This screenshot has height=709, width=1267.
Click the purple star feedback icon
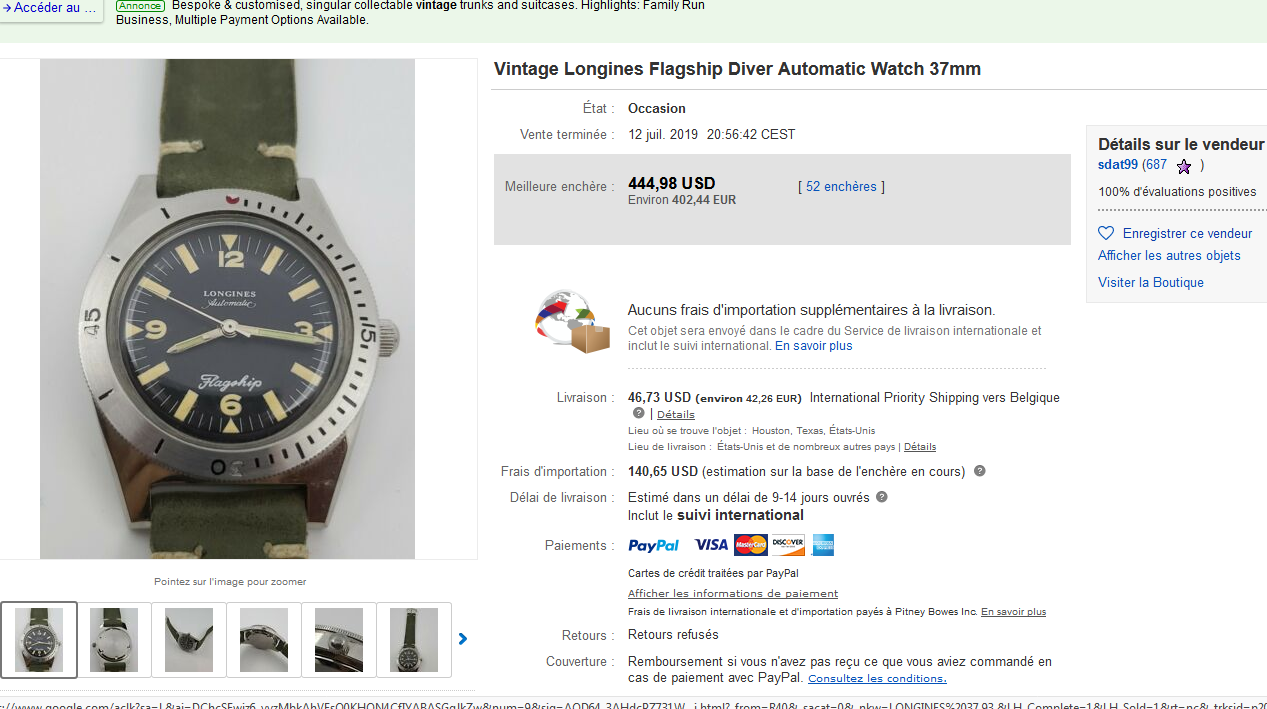1184,166
